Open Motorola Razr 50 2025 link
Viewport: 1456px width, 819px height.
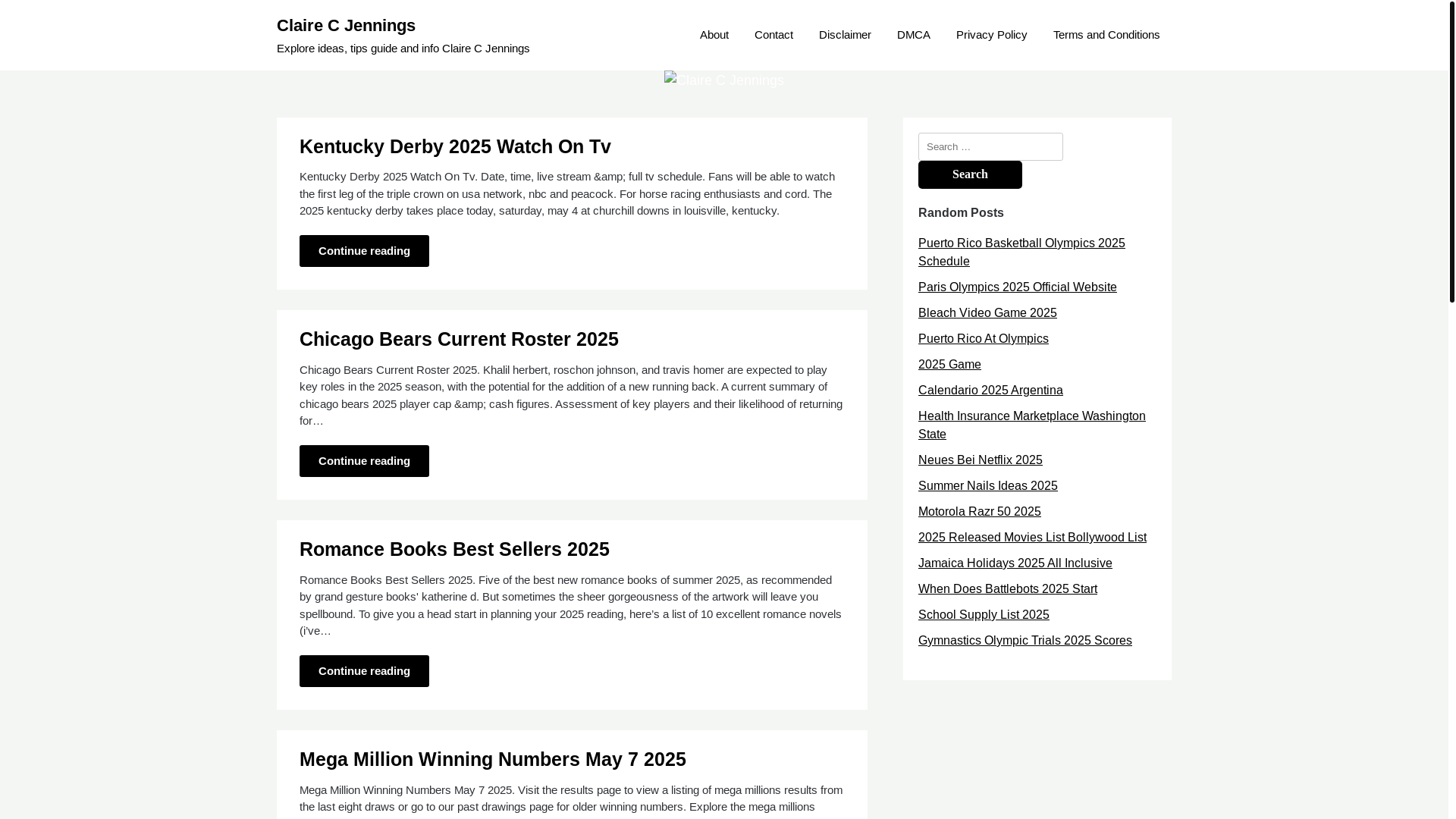point(979,511)
